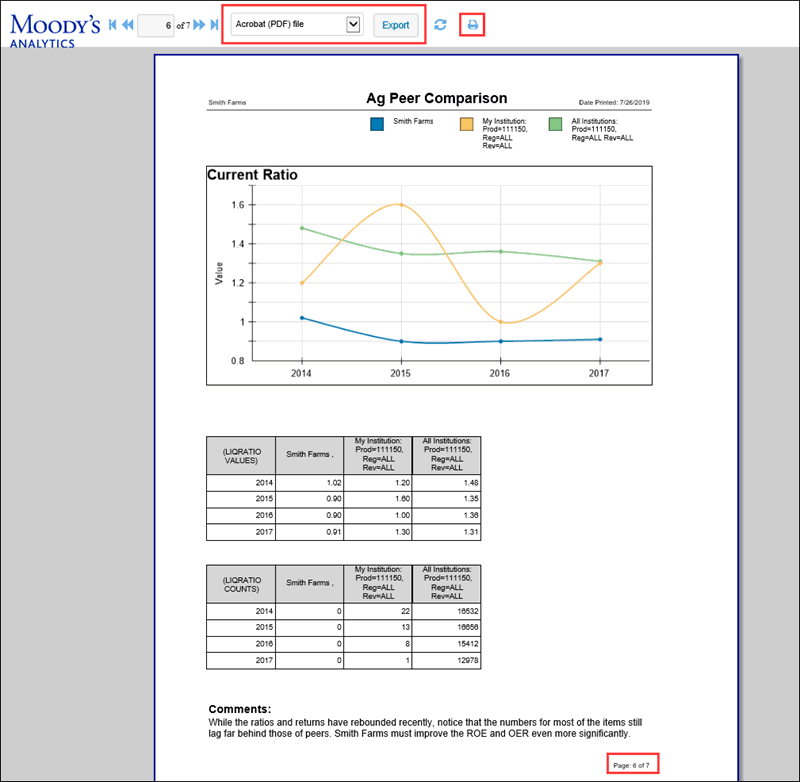Go to the previous report page
This screenshot has width=800, height=782.
click(128, 24)
